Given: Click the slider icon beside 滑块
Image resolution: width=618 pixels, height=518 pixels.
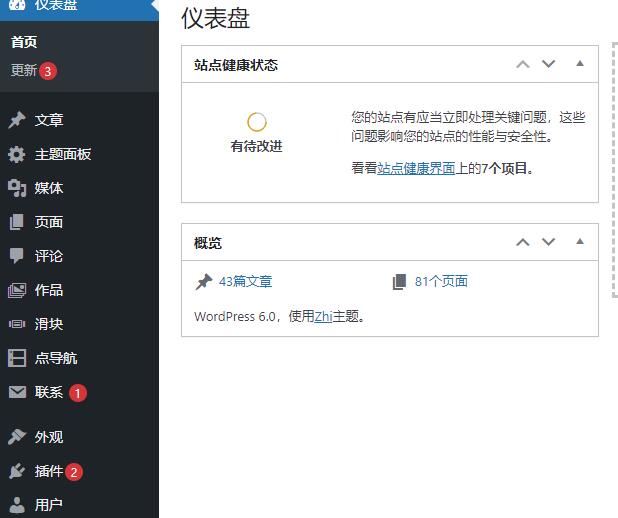Looking at the screenshot, I should (17, 324).
